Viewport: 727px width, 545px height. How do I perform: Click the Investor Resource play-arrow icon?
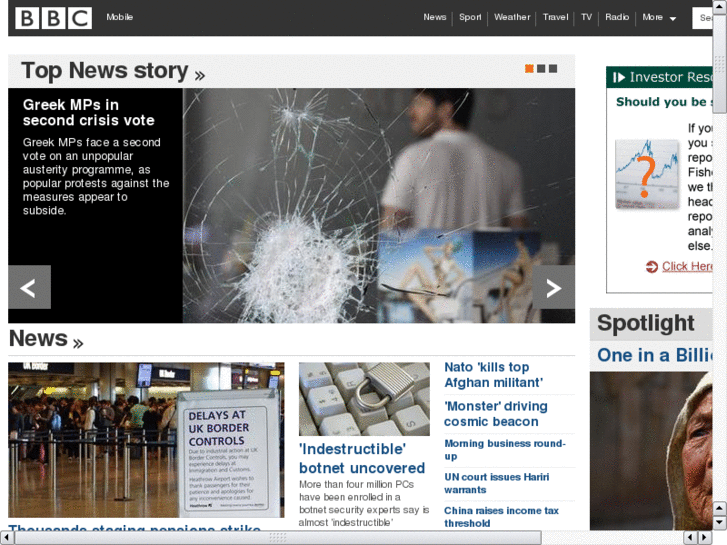(619, 77)
